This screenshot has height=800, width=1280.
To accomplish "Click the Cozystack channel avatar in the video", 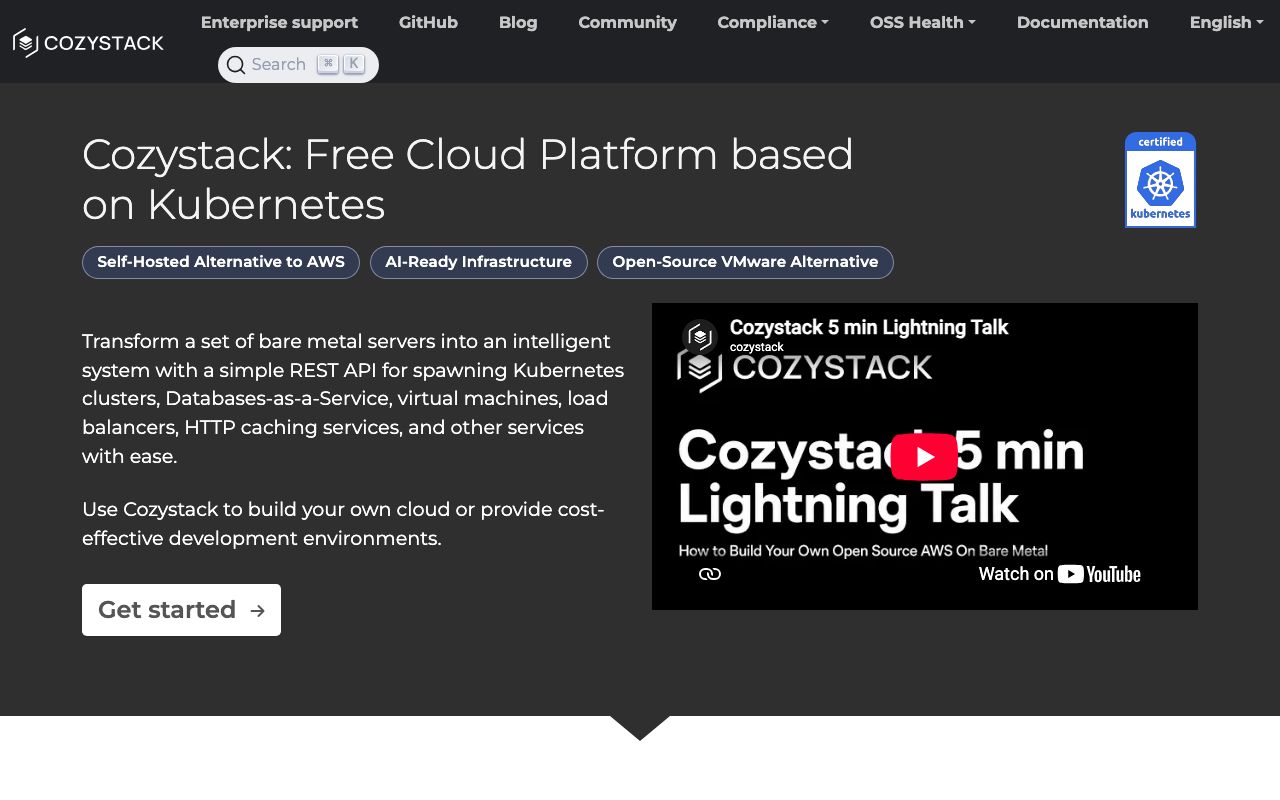I will [x=700, y=337].
